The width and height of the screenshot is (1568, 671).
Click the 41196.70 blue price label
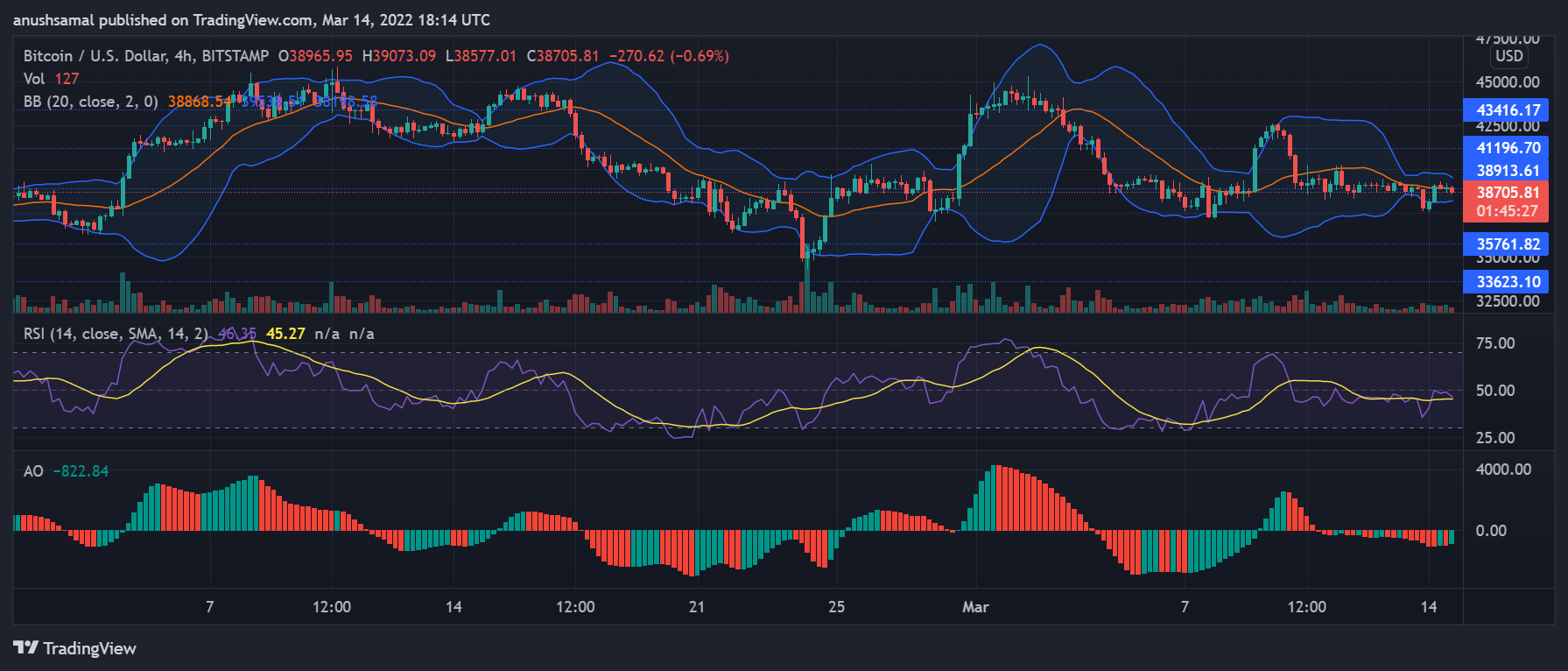pyautogui.click(x=1508, y=148)
